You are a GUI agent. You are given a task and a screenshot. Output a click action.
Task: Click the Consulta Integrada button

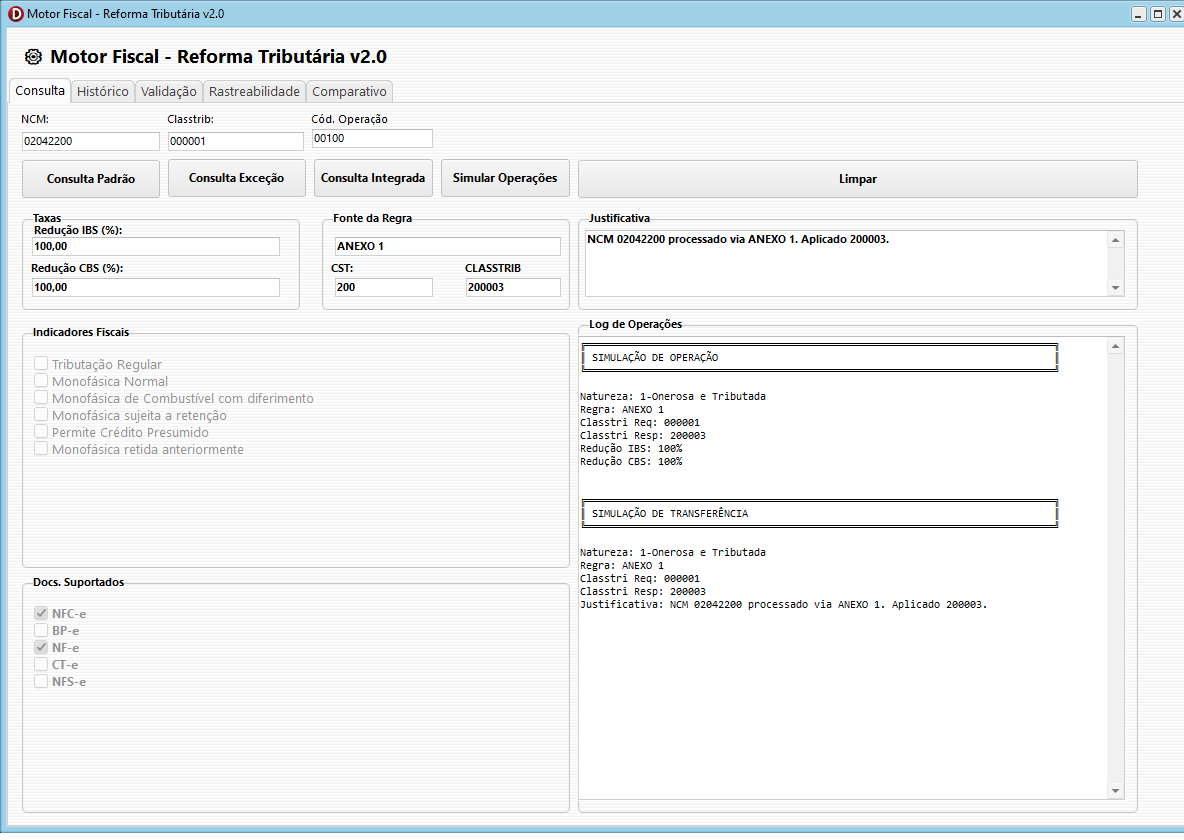[373, 179]
